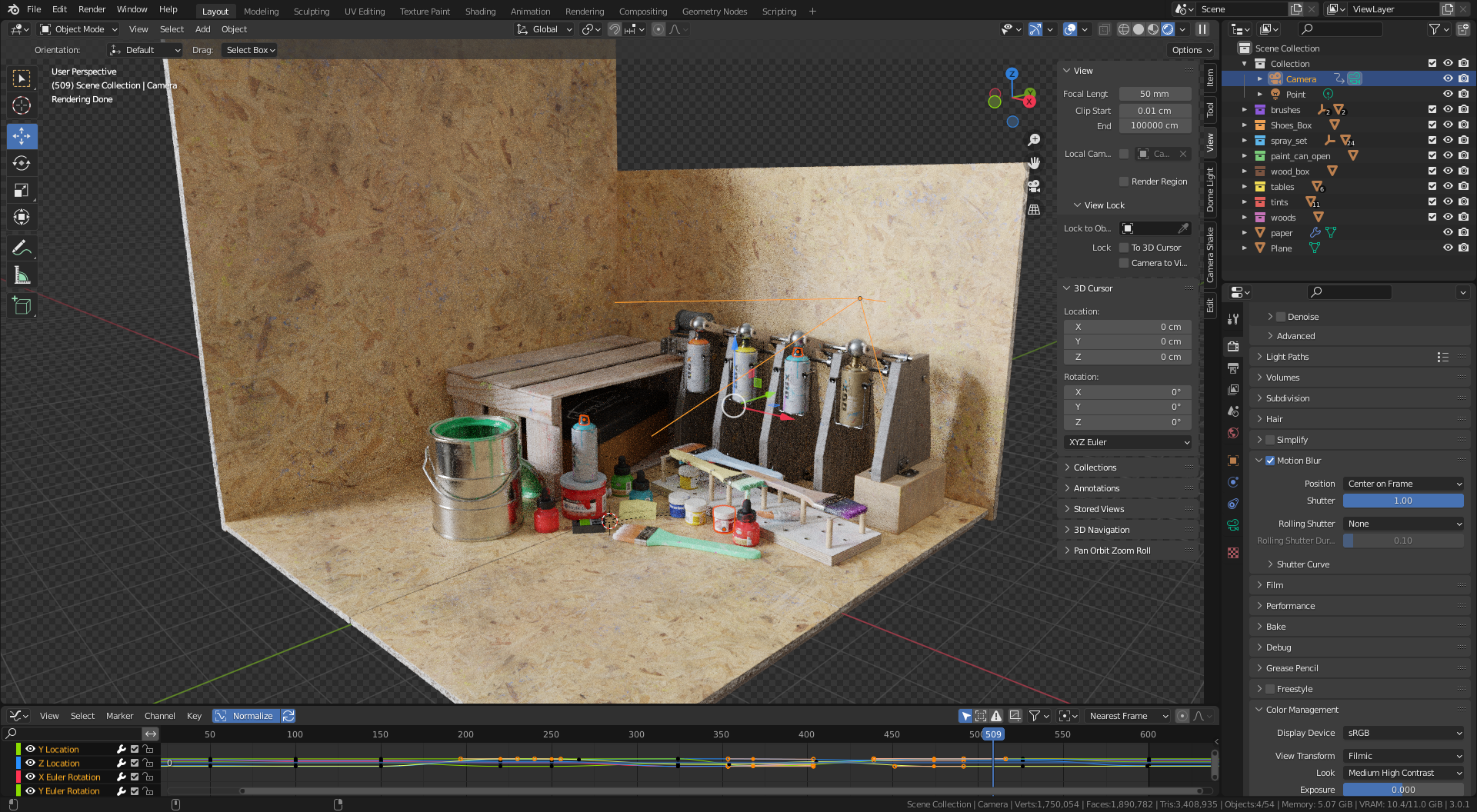This screenshot has width=1477, height=812.
Task: Open the World properties tab icon
Action: pos(1233,433)
